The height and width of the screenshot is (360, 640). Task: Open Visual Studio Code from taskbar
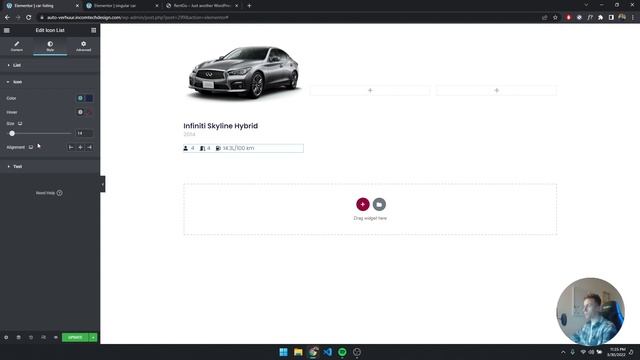(x=327, y=352)
